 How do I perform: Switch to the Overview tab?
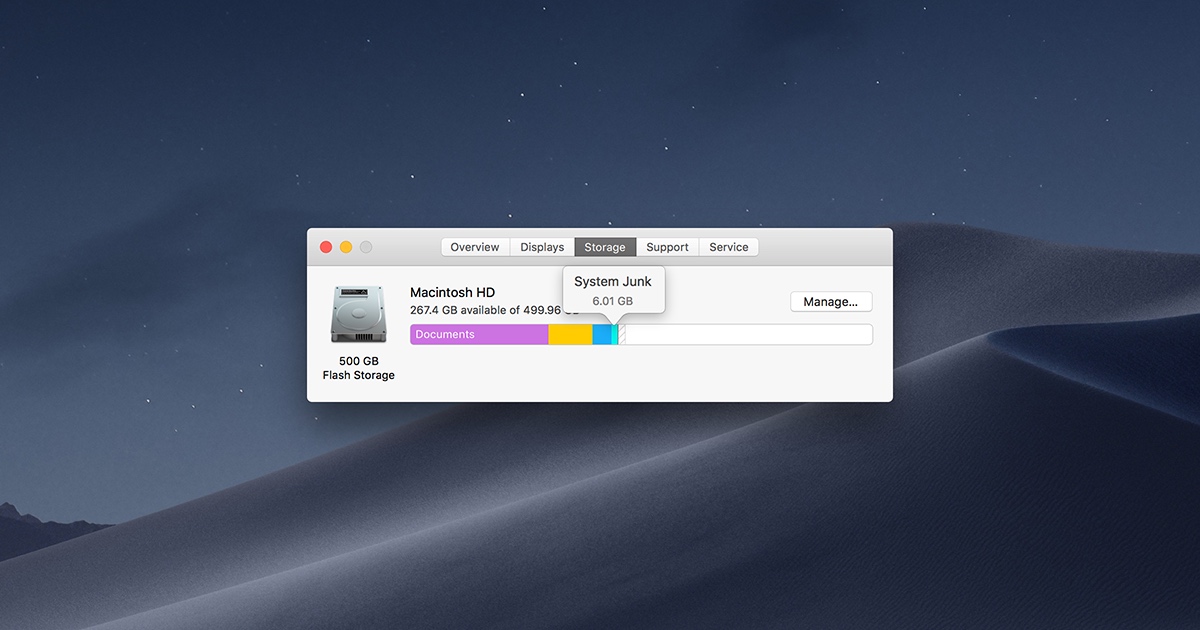click(474, 246)
